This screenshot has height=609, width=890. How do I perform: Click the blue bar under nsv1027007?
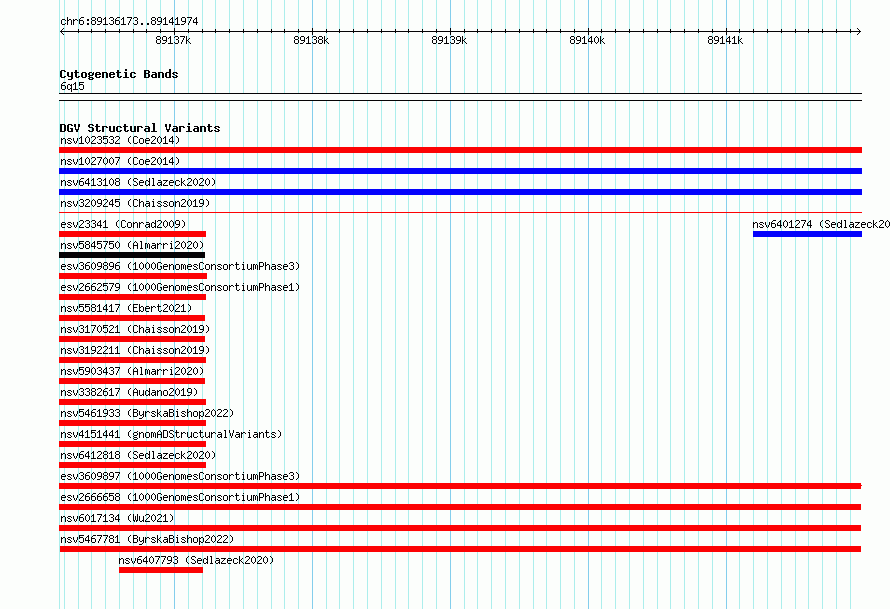point(460,171)
